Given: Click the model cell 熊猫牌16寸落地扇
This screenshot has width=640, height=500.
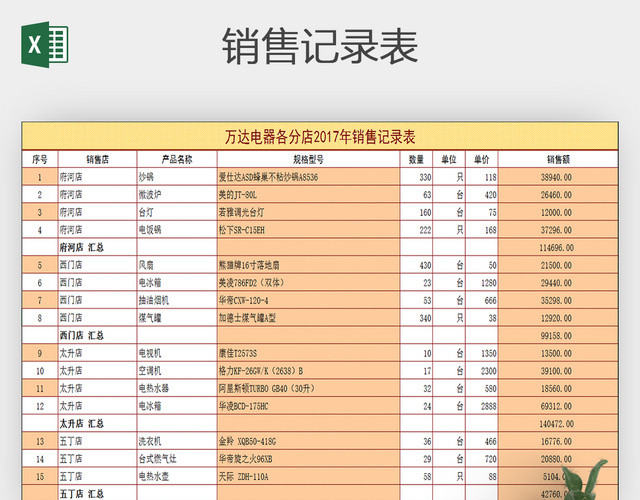Looking at the screenshot, I should [x=308, y=265].
